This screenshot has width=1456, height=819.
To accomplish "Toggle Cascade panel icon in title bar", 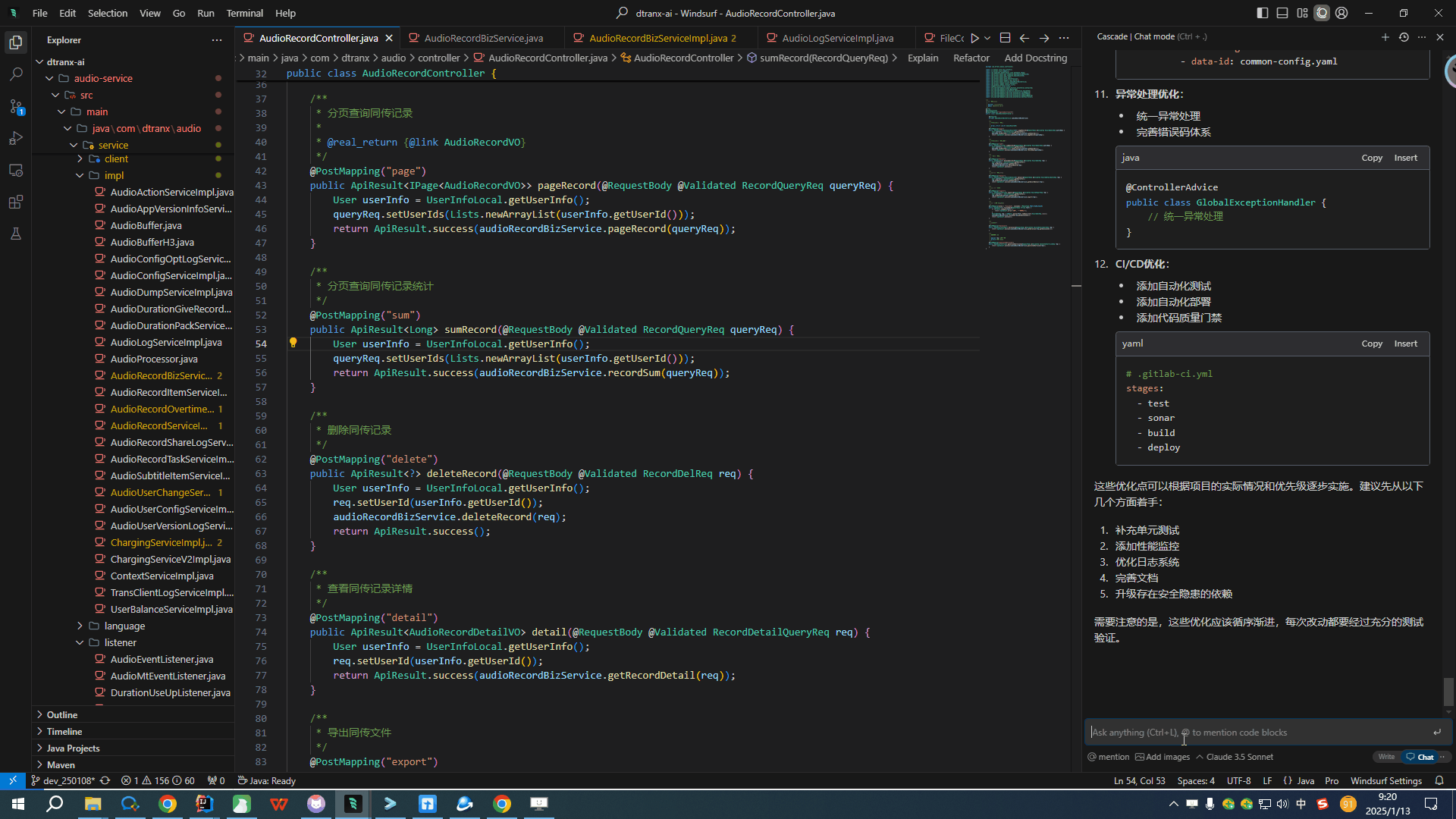I will [1322, 13].
